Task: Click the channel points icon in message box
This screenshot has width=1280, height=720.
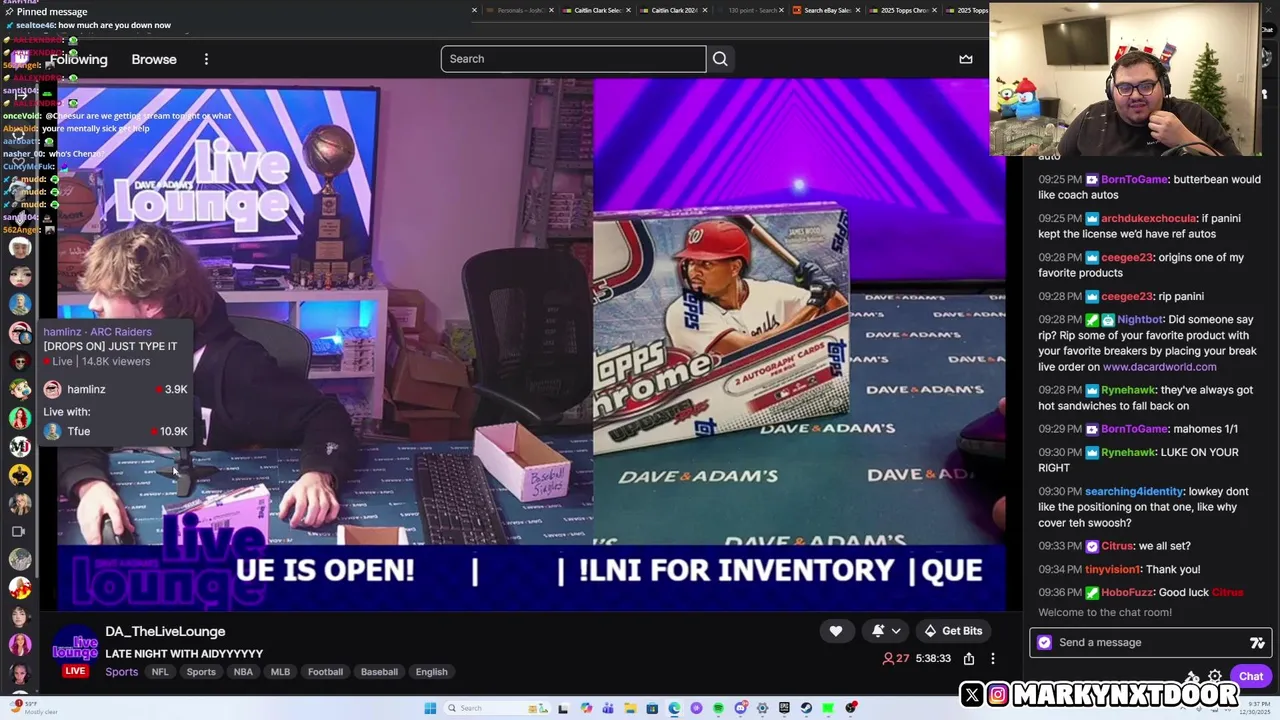Action: tap(1044, 643)
